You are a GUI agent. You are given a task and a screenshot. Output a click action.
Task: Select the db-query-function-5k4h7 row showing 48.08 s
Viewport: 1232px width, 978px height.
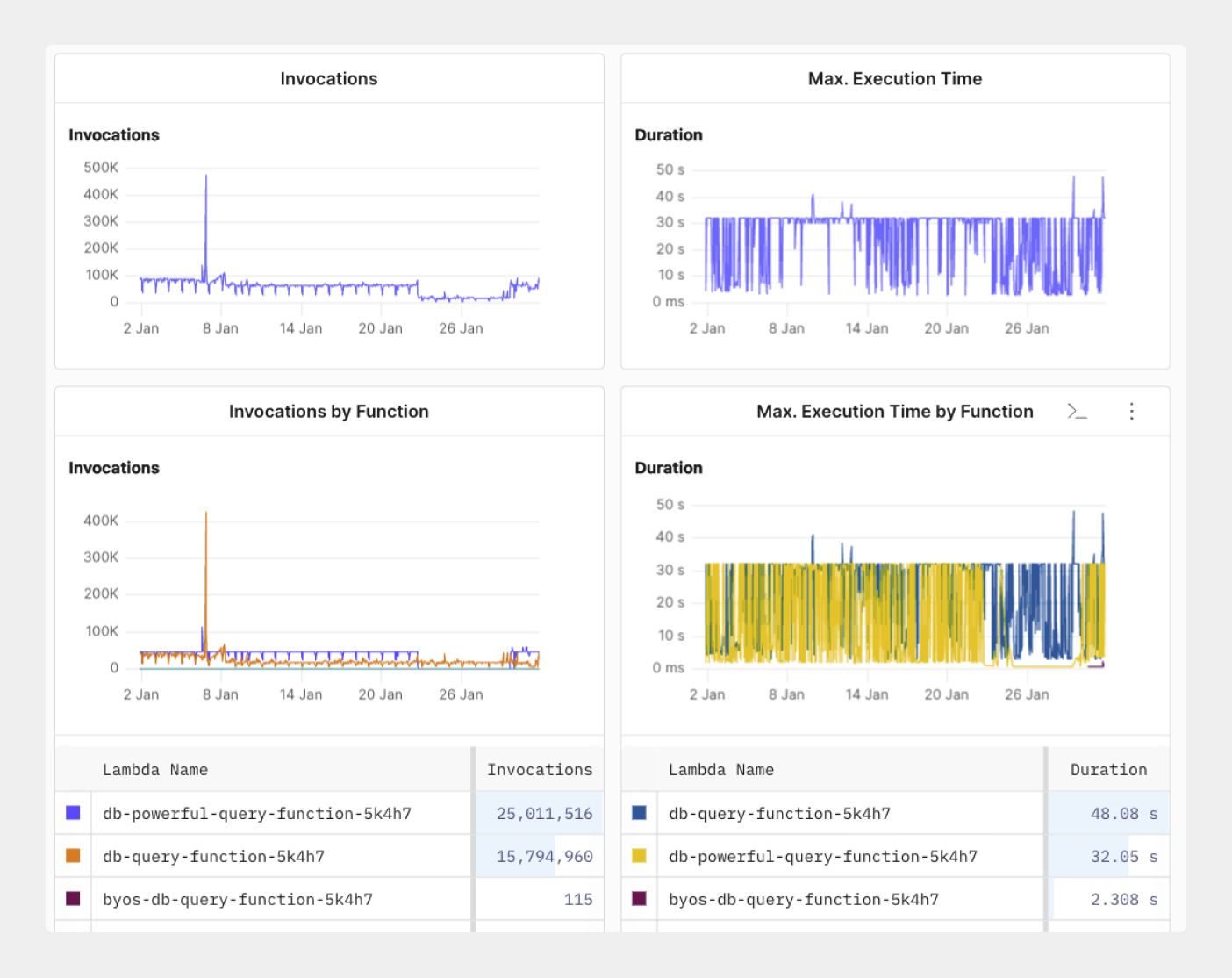pos(779,813)
